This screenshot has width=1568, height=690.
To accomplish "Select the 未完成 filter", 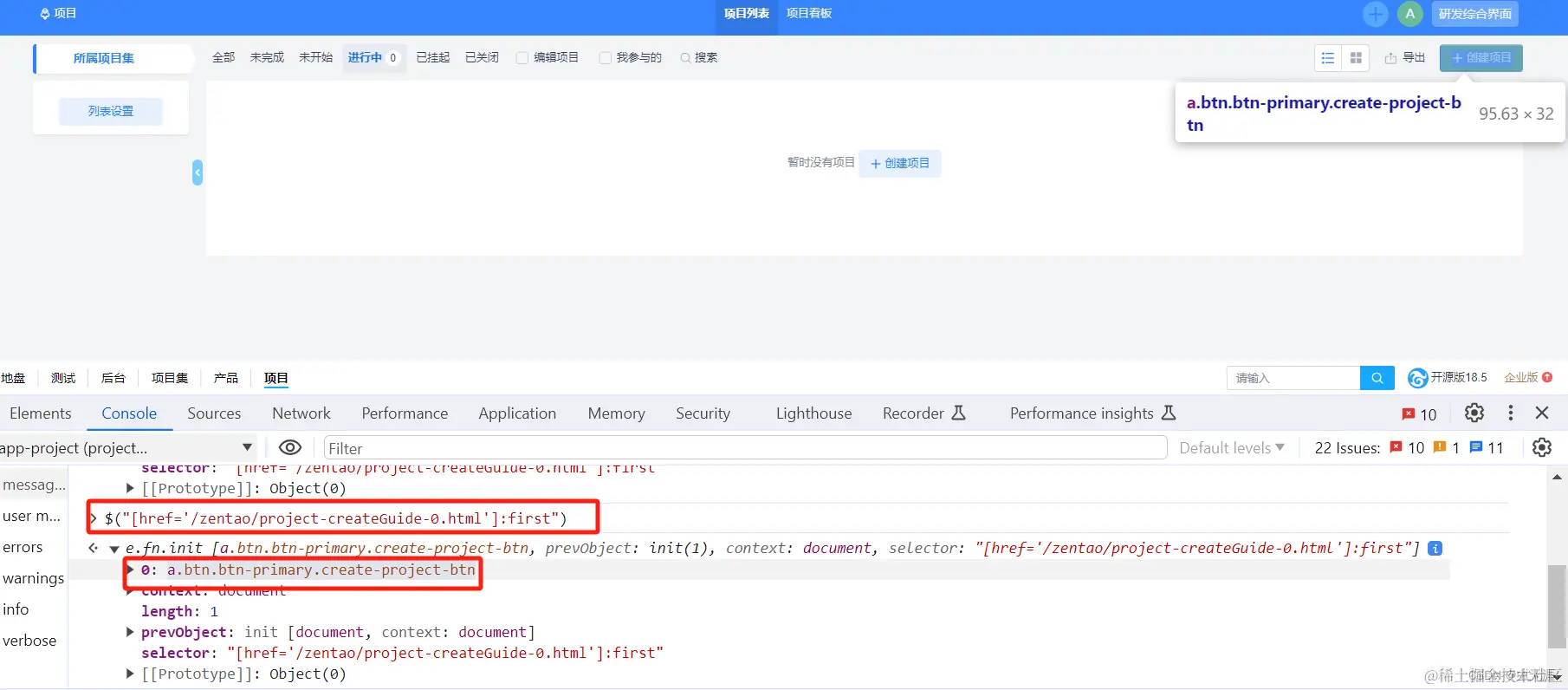I will 267,58.
